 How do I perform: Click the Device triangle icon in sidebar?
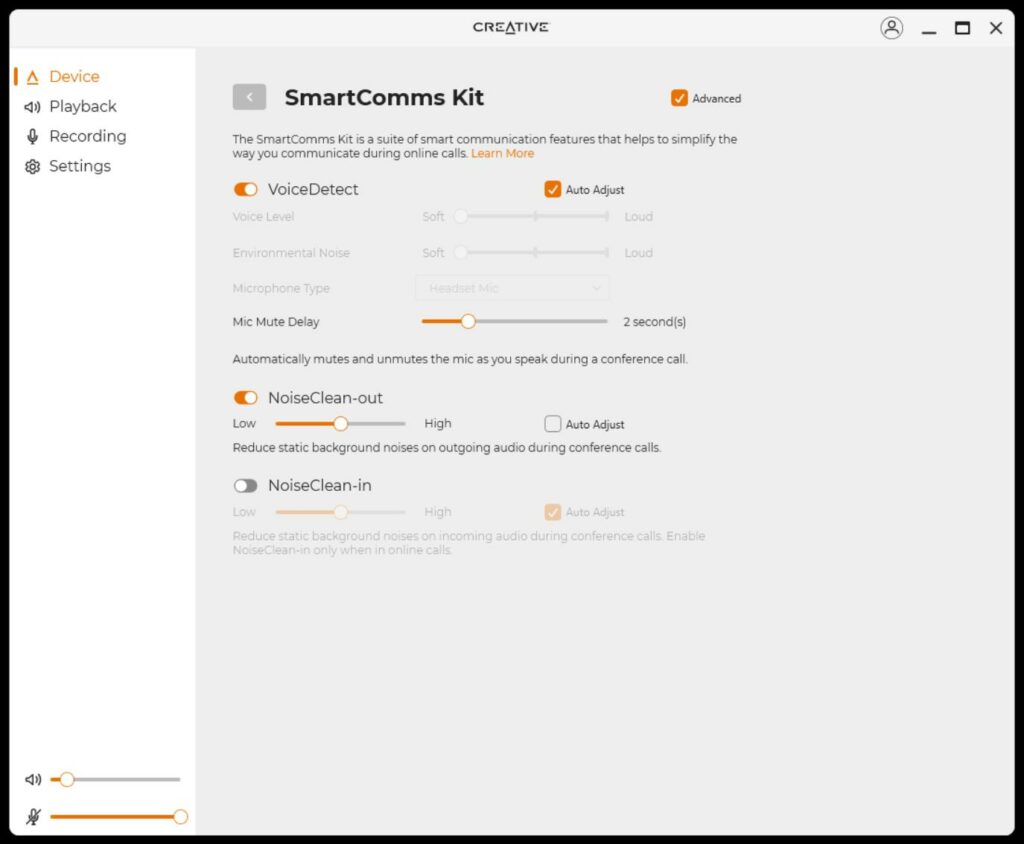coord(32,77)
